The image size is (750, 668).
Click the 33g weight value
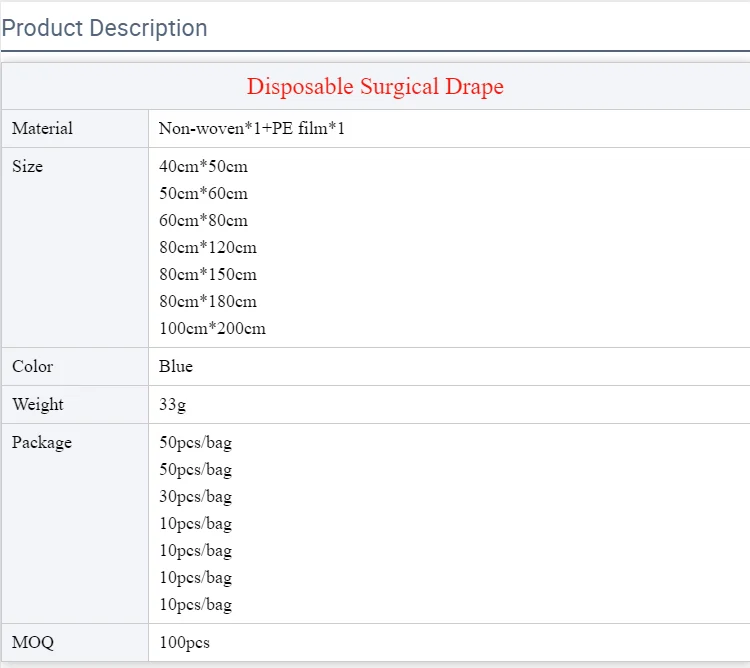(172, 405)
